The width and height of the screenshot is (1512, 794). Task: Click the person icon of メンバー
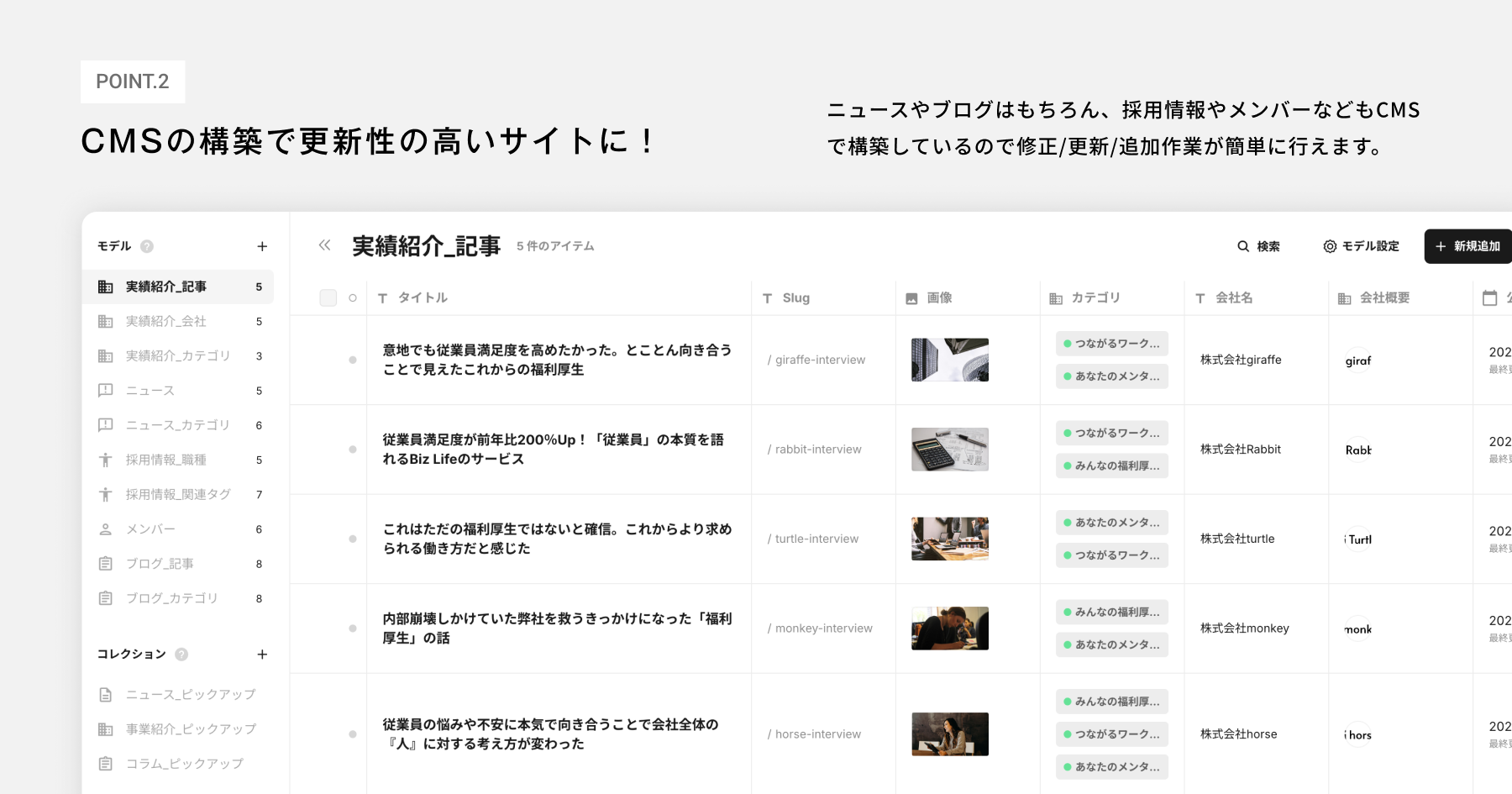pos(106,529)
